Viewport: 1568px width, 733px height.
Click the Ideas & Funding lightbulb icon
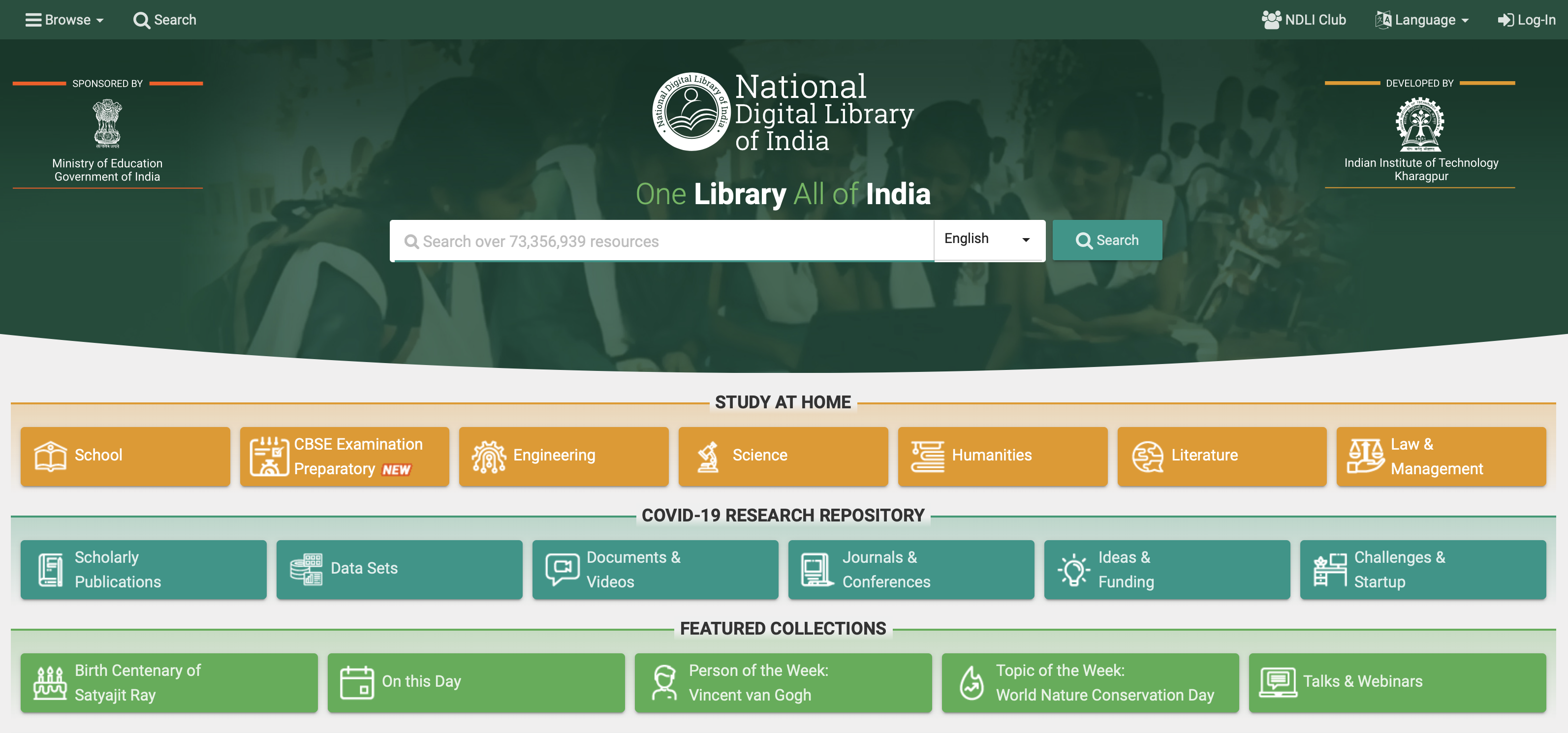[x=1074, y=569]
